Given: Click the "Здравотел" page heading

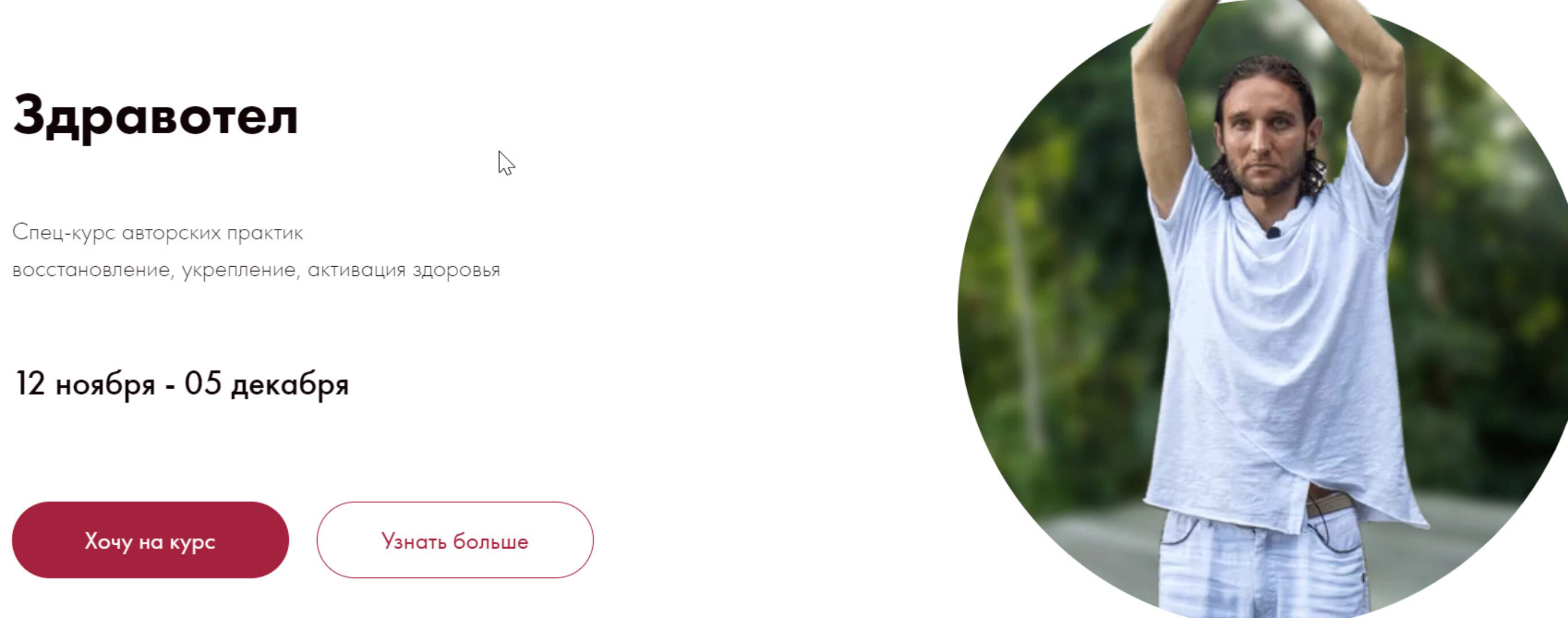Looking at the screenshot, I should coord(156,117).
